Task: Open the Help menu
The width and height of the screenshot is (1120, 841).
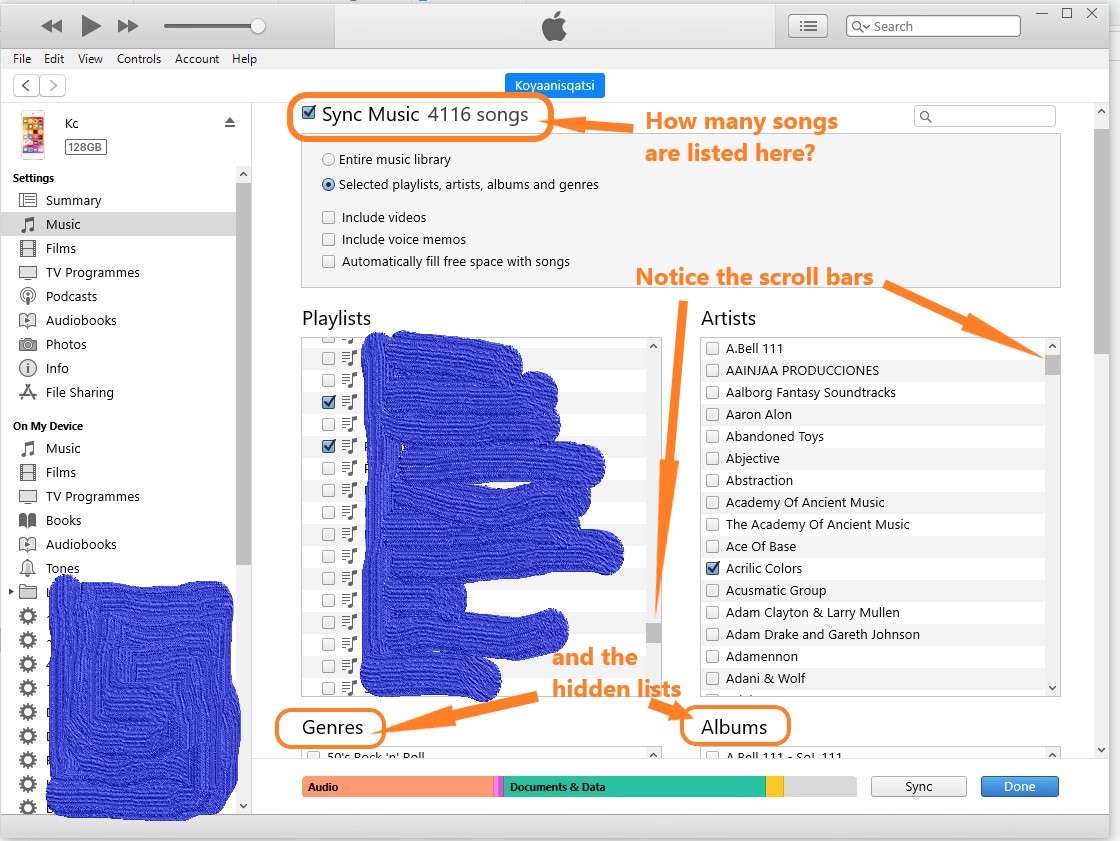Action: [x=244, y=59]
